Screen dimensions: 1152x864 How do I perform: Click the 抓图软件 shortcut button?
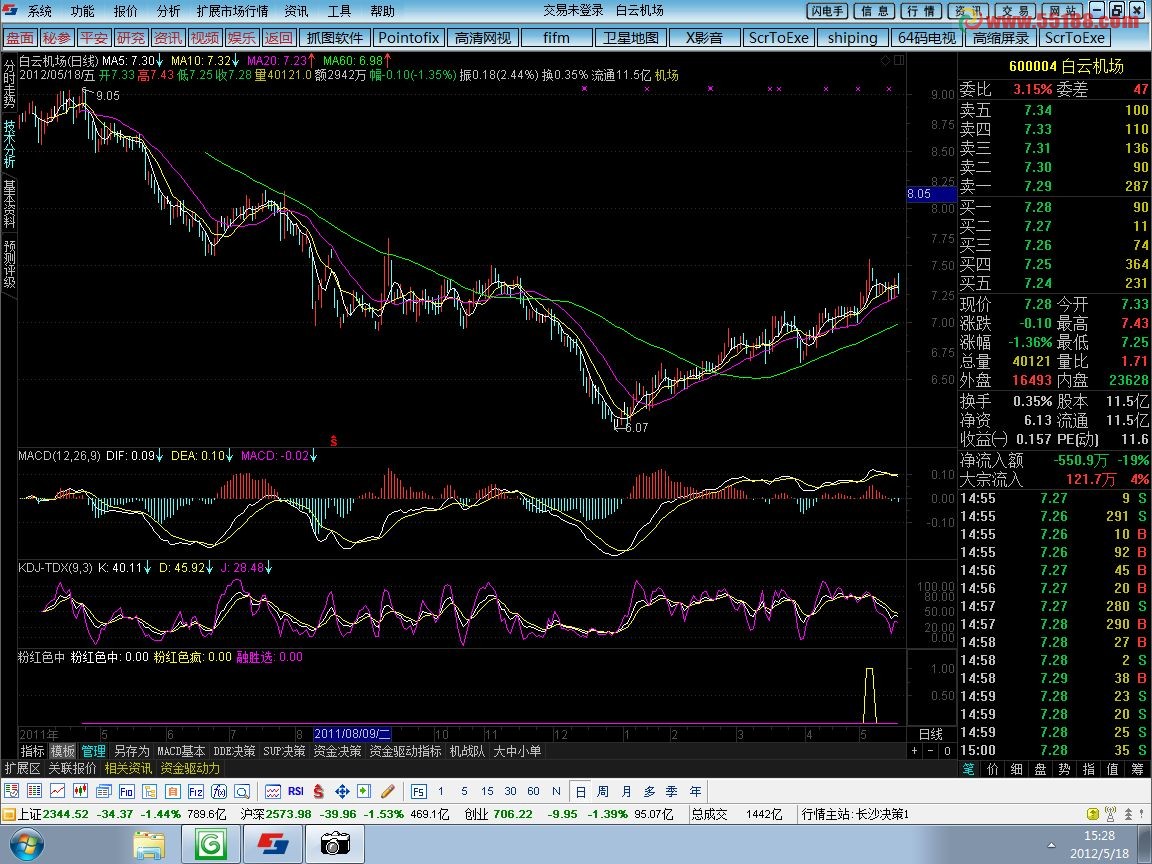pos(335,38)
